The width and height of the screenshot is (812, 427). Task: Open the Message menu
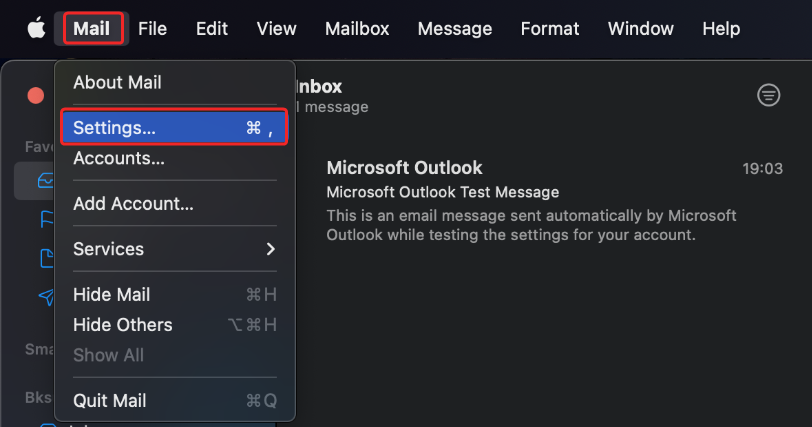[x=455, y=28]
